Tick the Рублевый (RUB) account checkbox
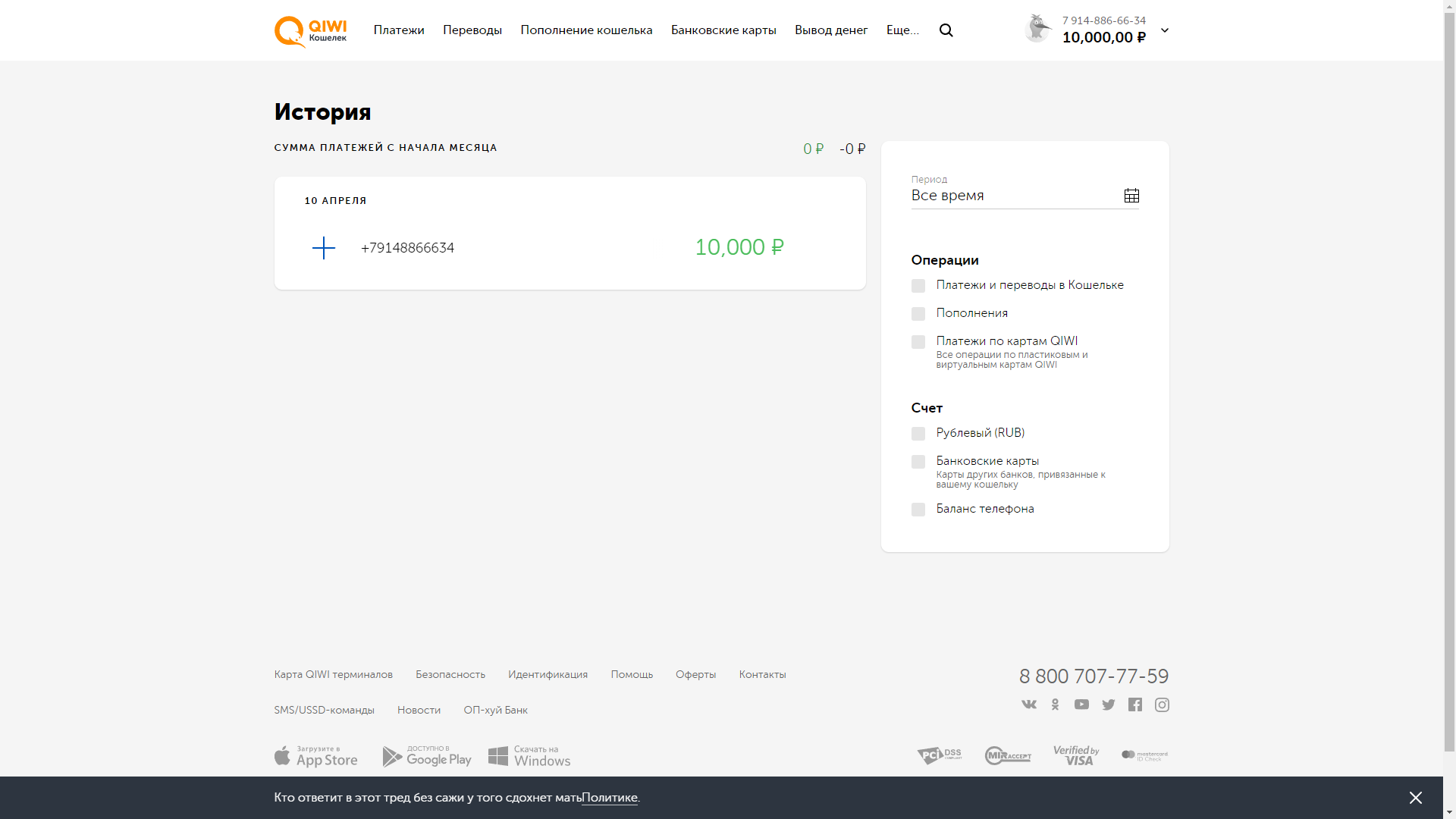1456x819 pixels. pyautogui.click(x=918, y=434)
